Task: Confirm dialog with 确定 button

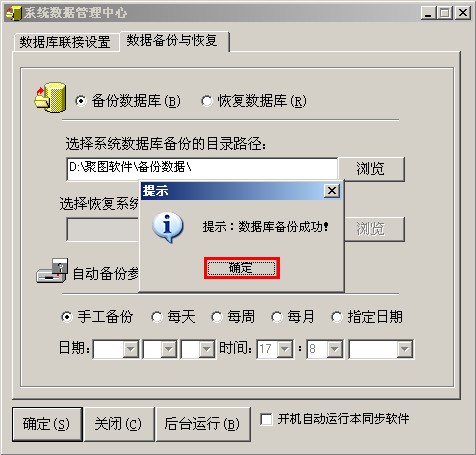Action: [242, 268]
